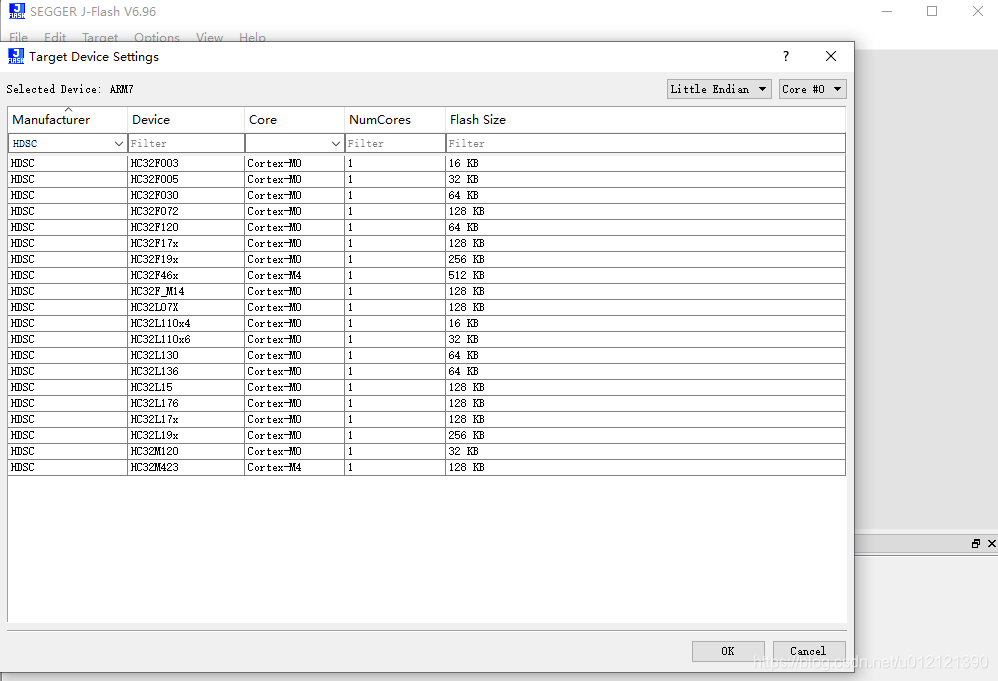
Task: Open the Target menu
Action: (x=100, y=37)
